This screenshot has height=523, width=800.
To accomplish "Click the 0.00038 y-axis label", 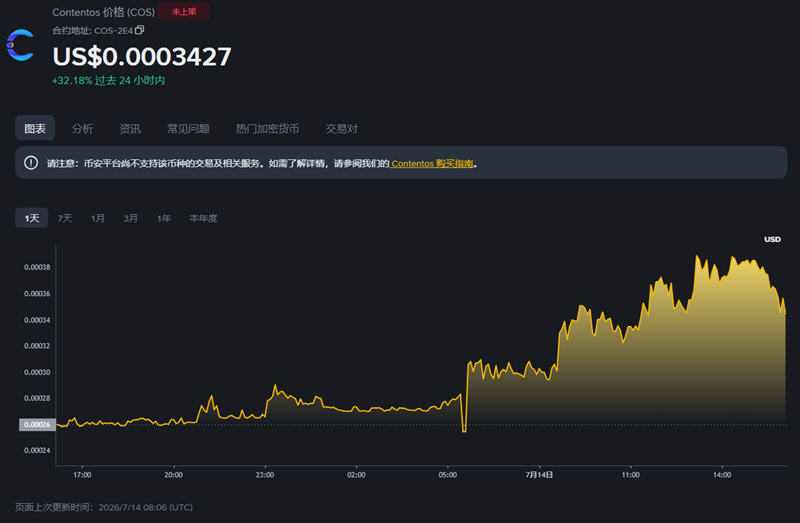I will pos(37,267).
